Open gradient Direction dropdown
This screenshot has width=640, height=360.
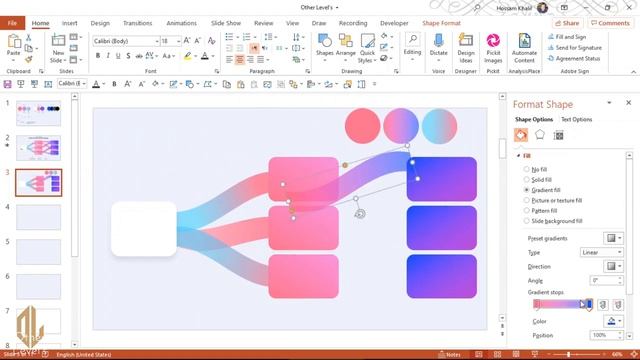(x=613, y=266)
